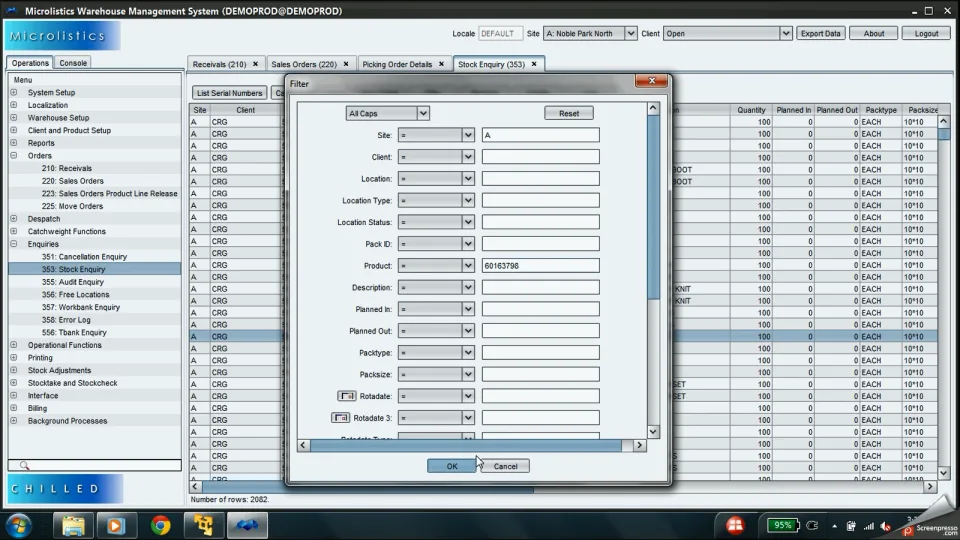Open the Location Type operator dropdown
The height and width of the screenshot is (540, 960).
[467, 200]
